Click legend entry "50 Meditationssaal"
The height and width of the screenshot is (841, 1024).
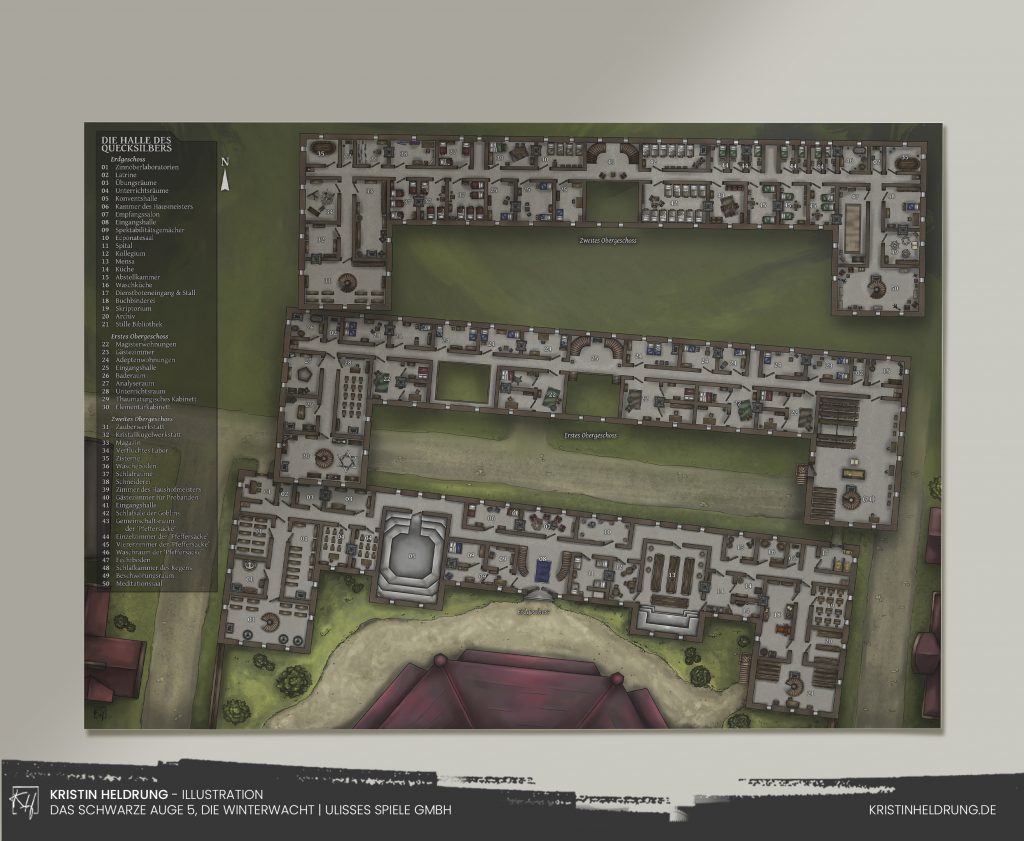point(131,584)
